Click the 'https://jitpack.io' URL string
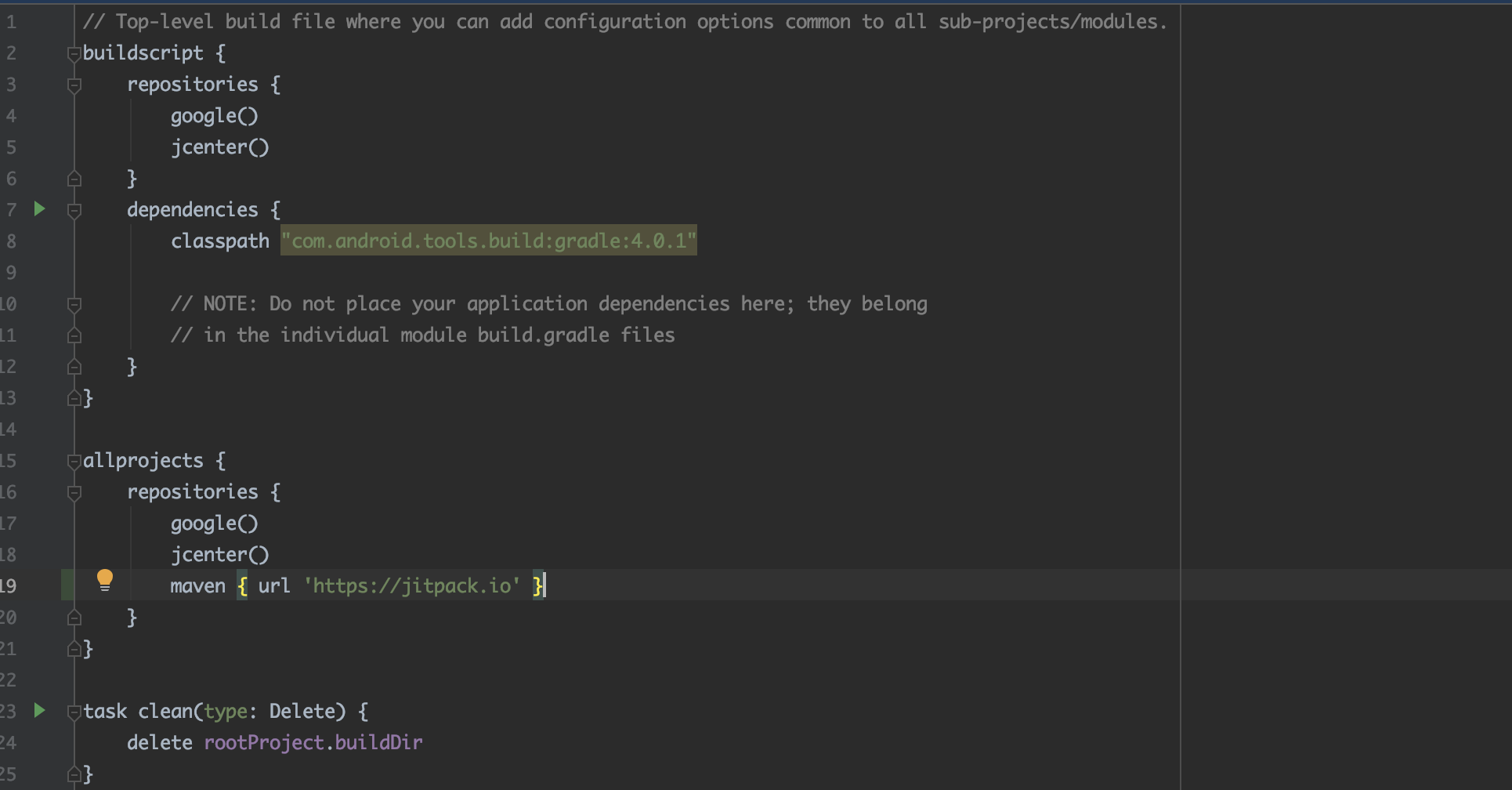The width and height of the screenshot is (1512, 790). [x=412, y=585]
